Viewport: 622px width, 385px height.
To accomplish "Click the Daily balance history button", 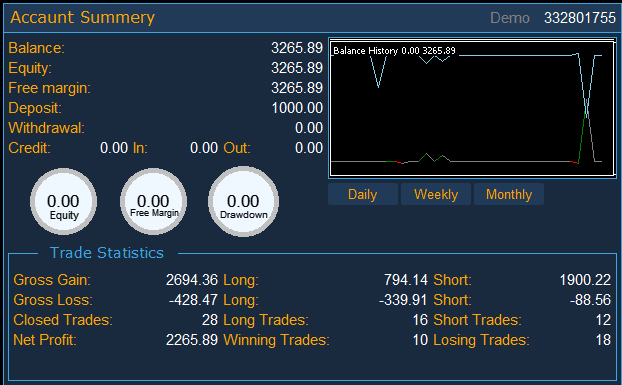I will tap(363, 194).
